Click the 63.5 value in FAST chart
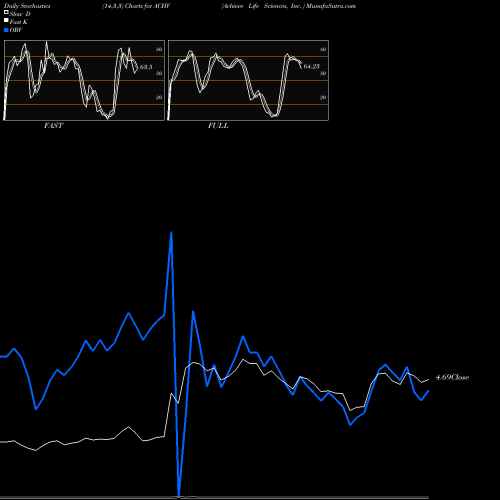The height and width of the screenshot is (500, 500). click(146, 67)
